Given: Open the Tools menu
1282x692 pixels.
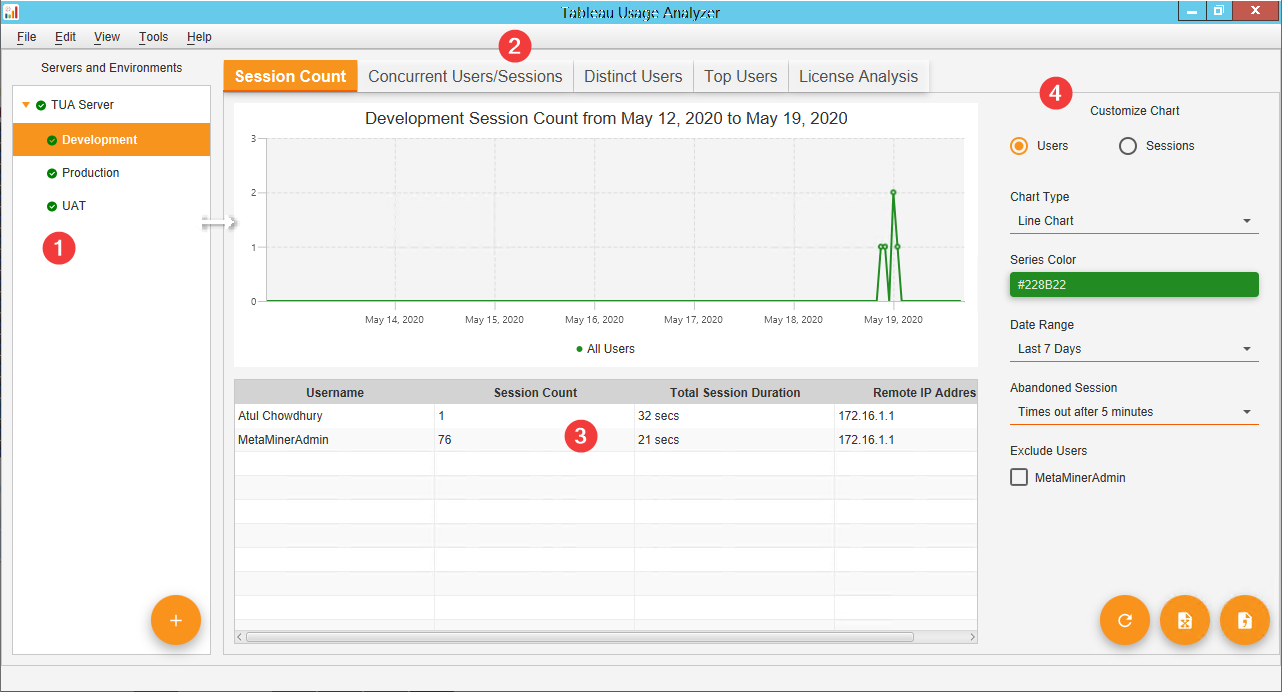Looking at the screenshot, I should pos(154,37).
